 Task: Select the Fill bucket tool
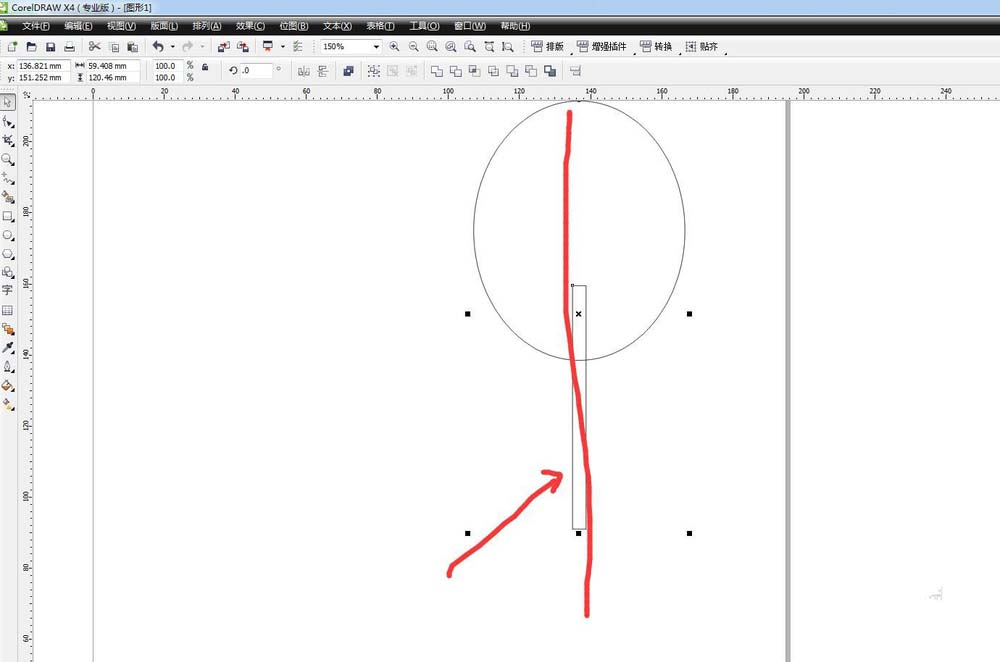(8, 386)
